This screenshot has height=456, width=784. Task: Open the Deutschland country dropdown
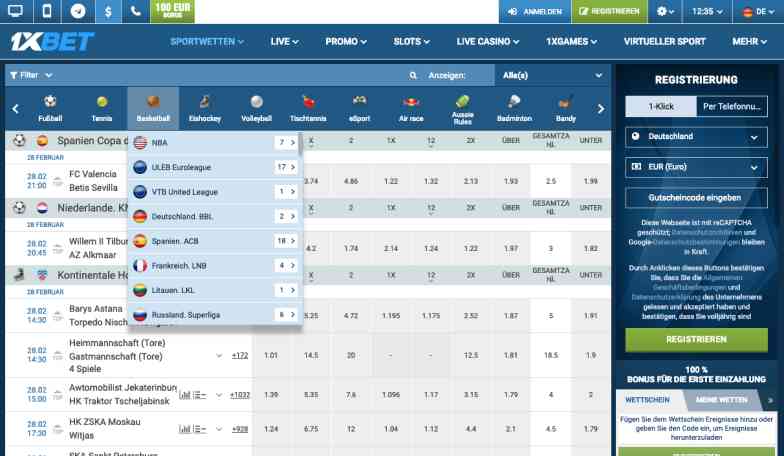point(696,136)
